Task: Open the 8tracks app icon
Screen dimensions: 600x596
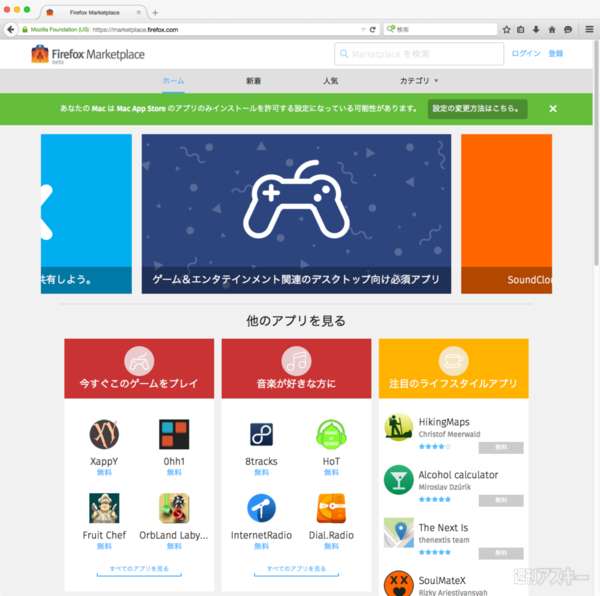Action: click(261, 434)
